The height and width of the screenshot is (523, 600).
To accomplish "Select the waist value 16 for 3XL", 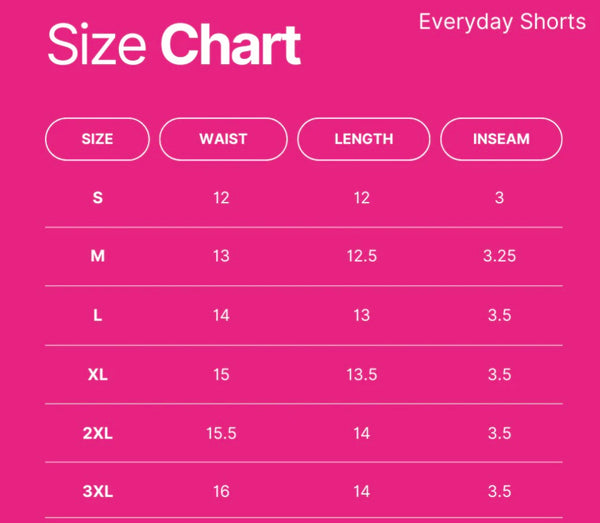I will point(221,491).
